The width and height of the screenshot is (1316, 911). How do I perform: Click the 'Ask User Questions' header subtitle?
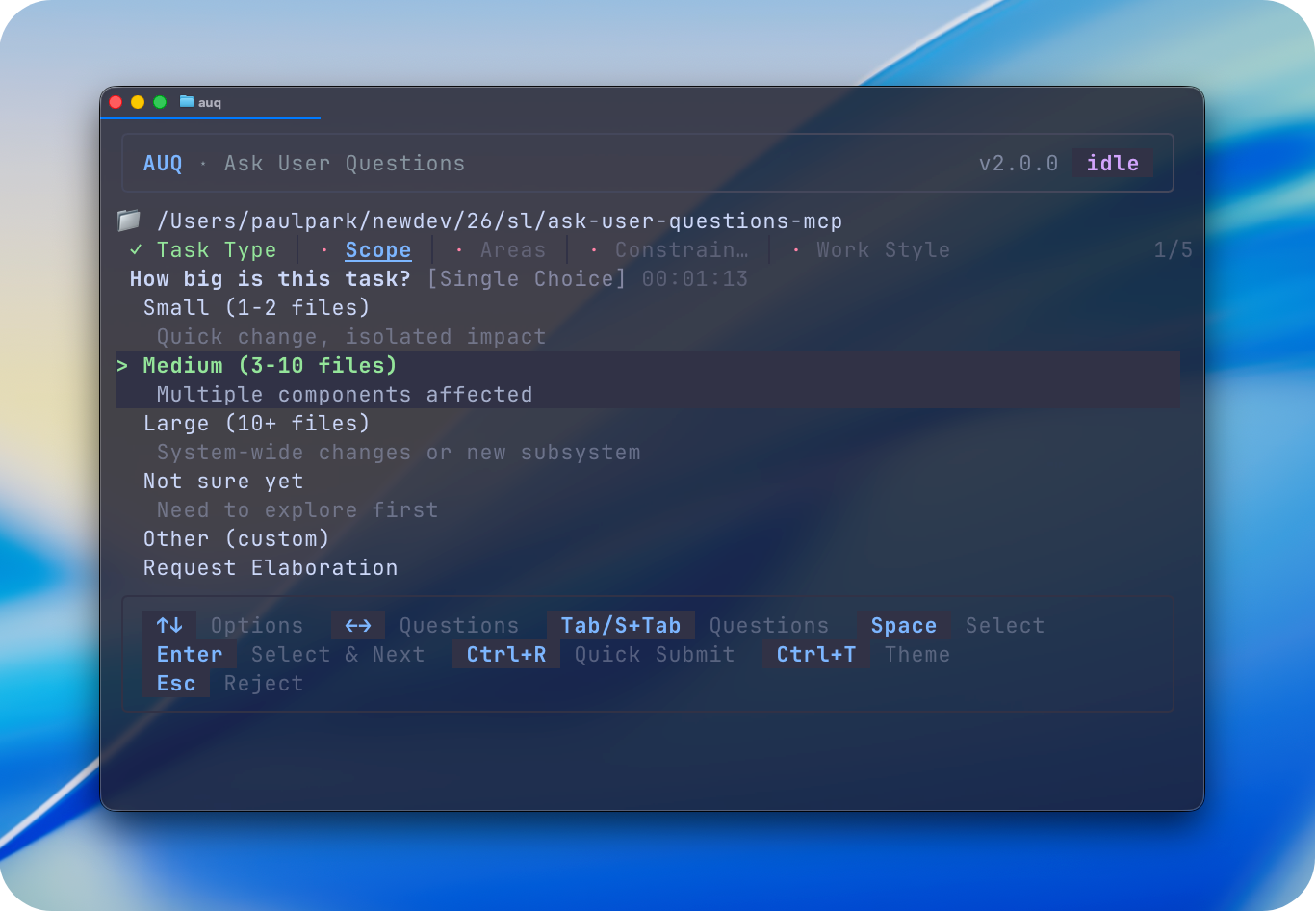pos(345,164)
